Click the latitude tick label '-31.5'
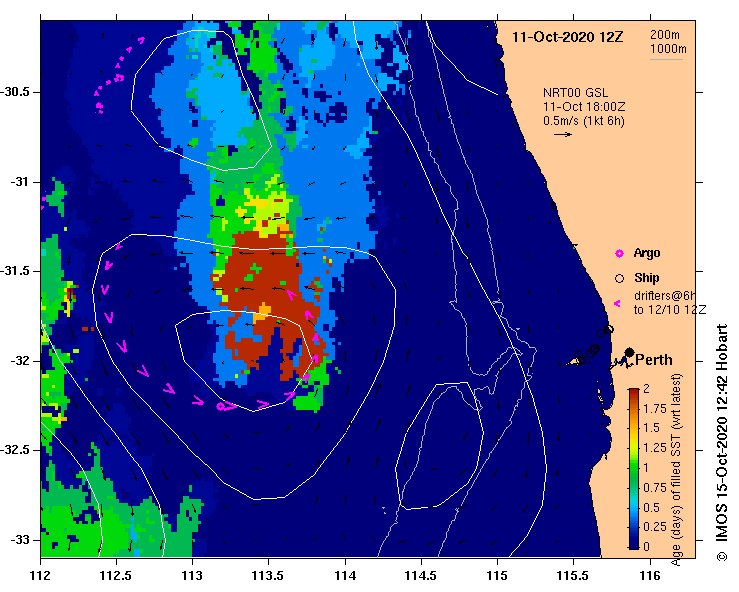 [16, 271]
